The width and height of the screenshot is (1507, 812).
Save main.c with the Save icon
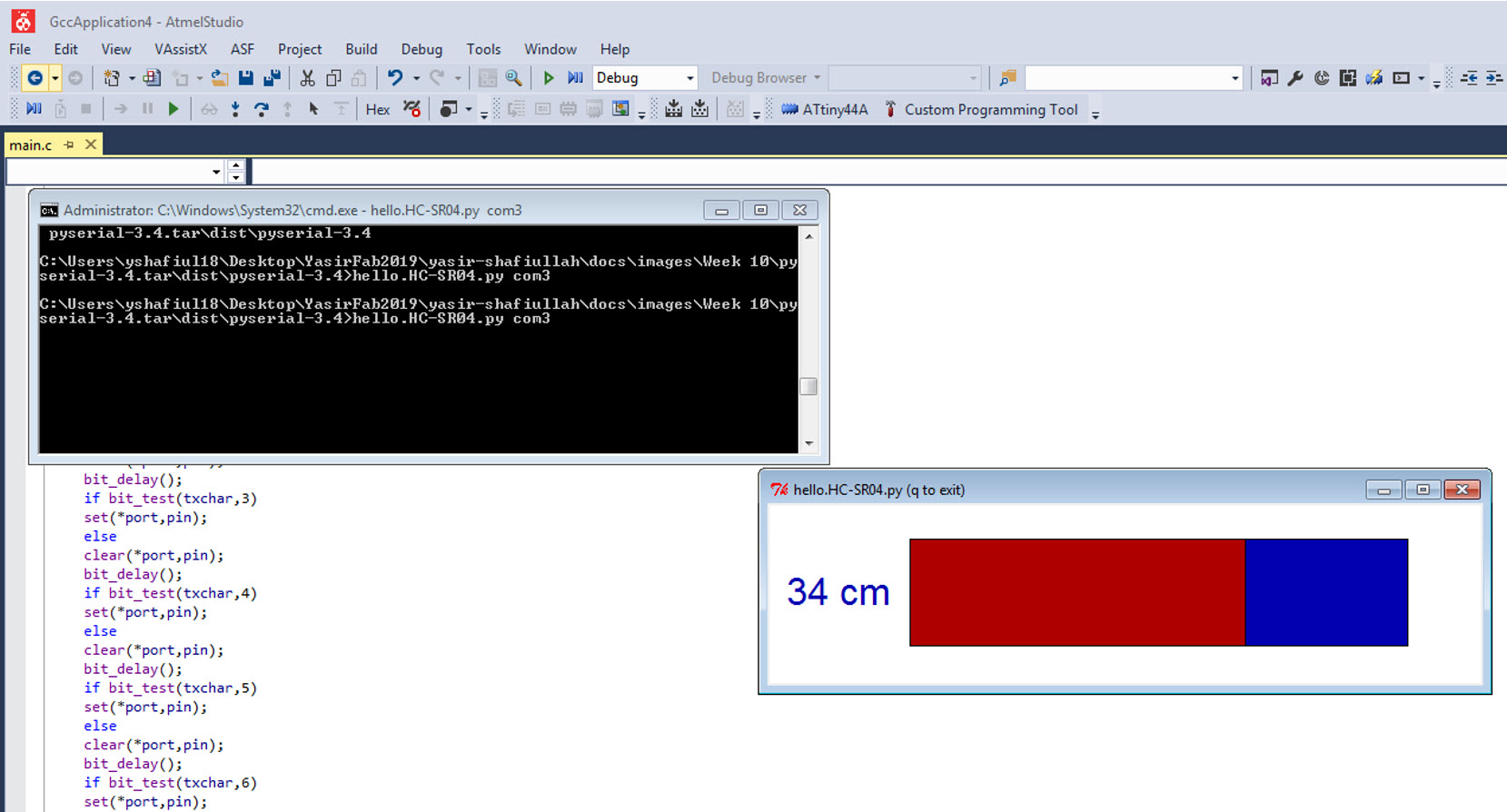245,78
